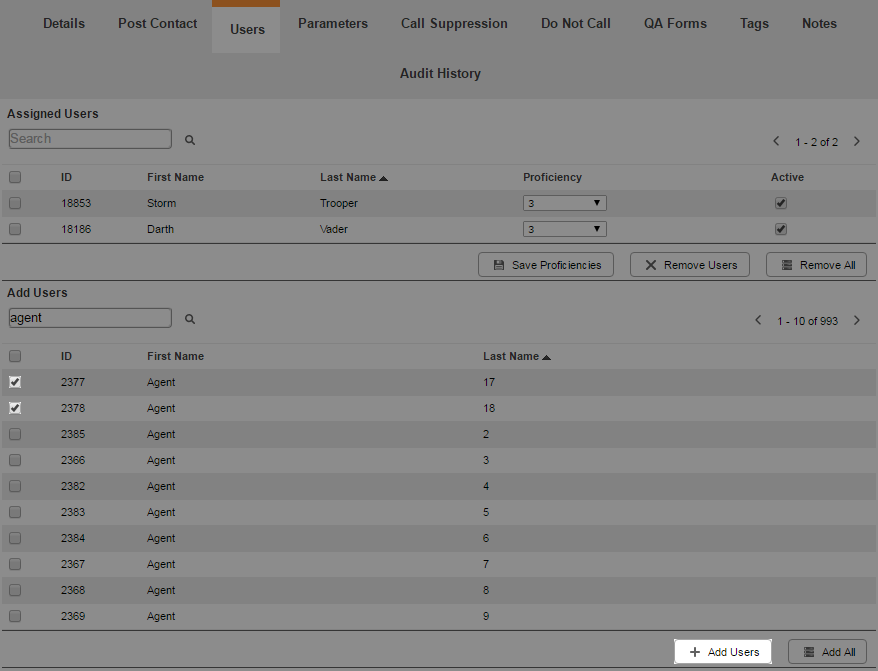Click the Add Users search magnifier icon
Screen dimensions: 878x671
pyautogui.click(x=190, y=319)
